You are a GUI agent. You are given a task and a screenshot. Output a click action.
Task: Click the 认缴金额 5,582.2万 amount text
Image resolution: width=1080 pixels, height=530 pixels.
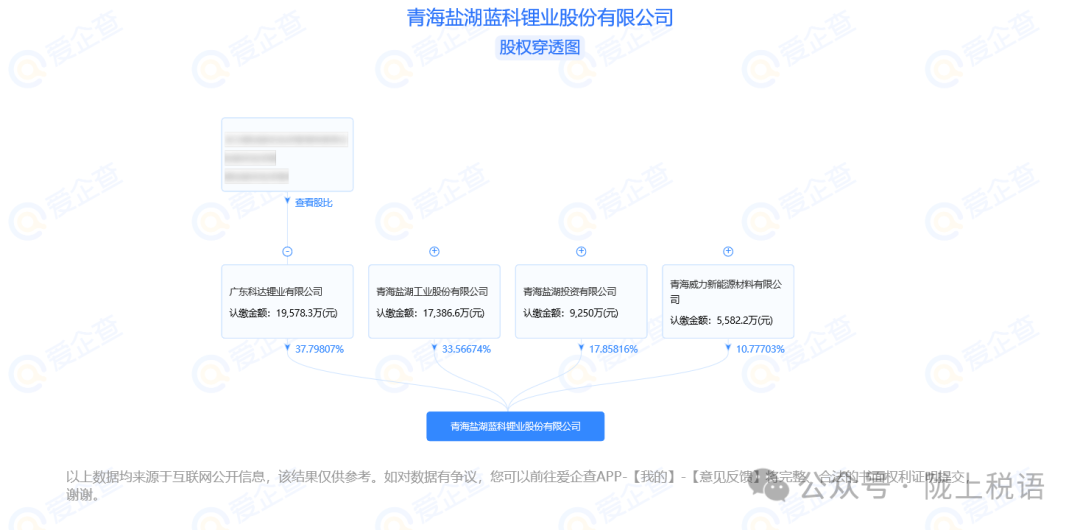(720, 320)
